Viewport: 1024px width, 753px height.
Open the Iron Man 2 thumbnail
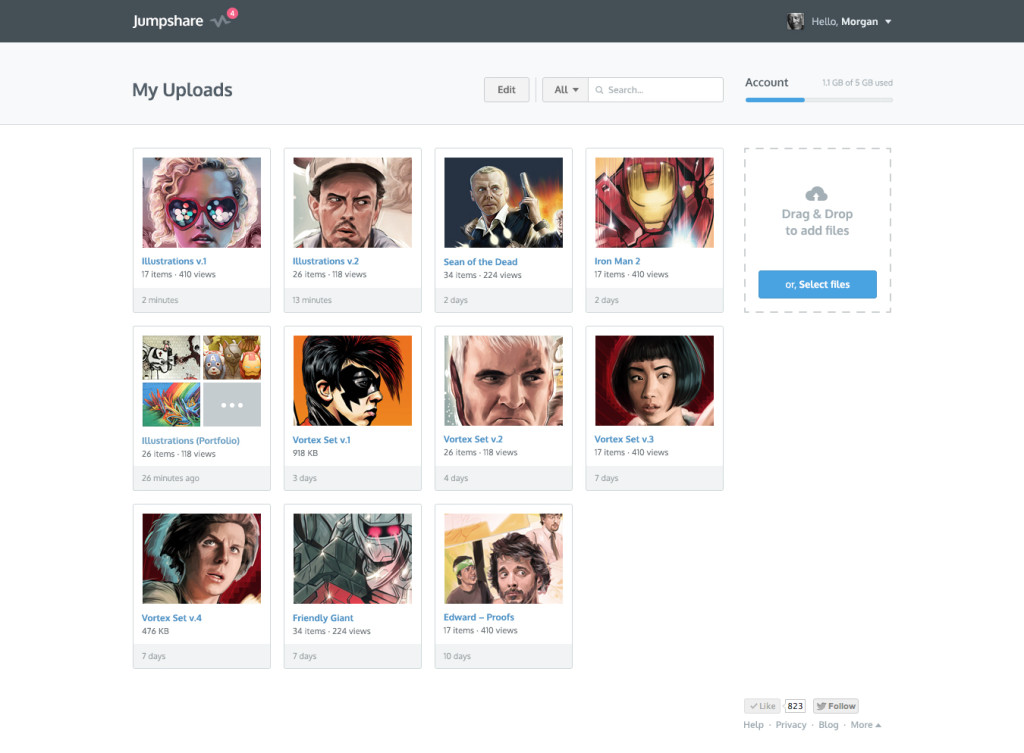tap(654, 200)
